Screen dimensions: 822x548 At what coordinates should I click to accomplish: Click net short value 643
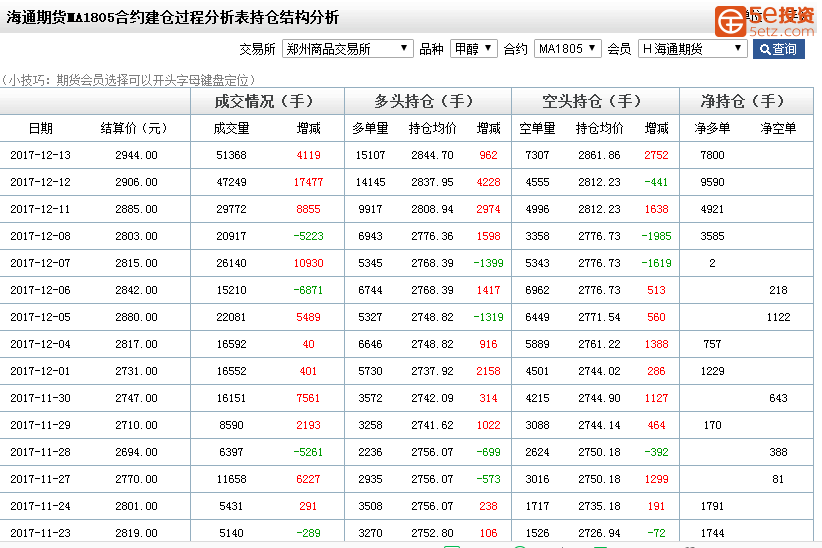pos(778,398)
